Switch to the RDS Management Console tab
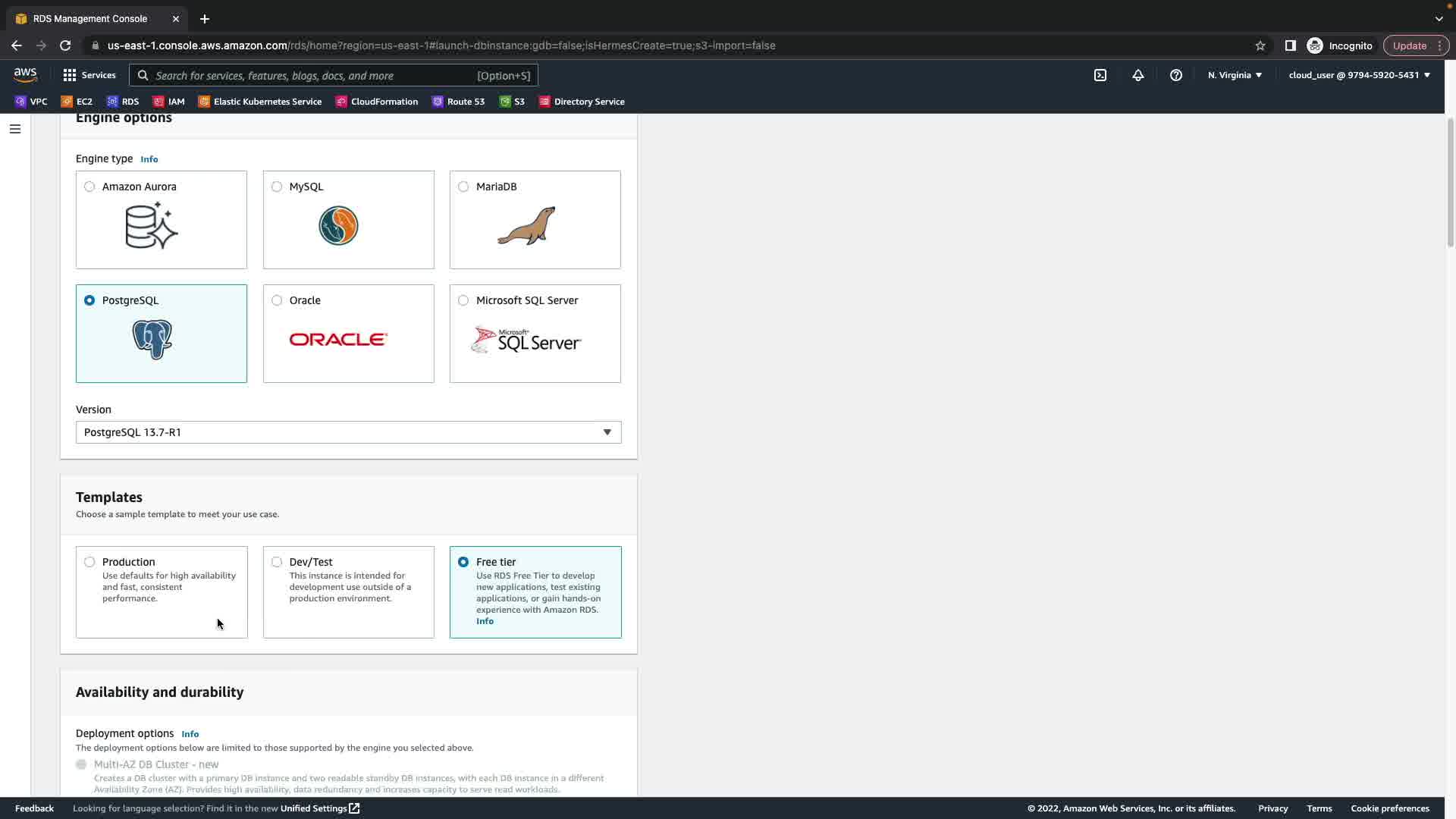Viewport: 1456px width, 819px height. [90, 18]
